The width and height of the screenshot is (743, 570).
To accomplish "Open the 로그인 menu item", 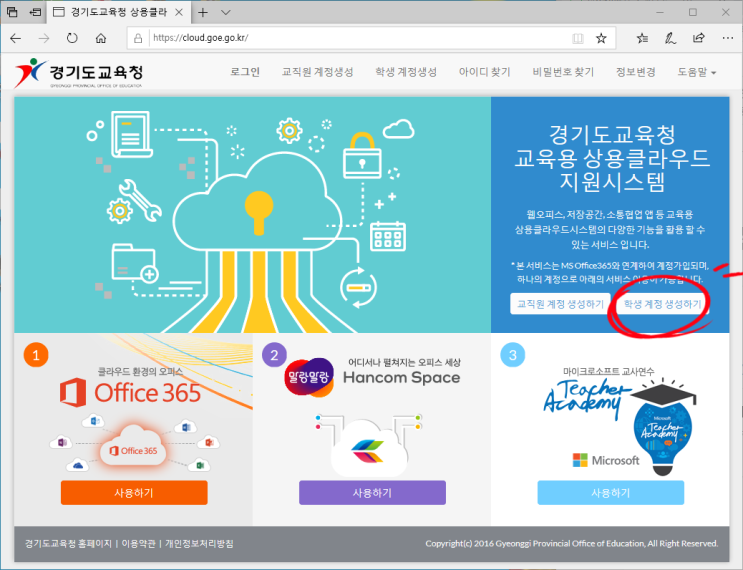I will [245, 72].
